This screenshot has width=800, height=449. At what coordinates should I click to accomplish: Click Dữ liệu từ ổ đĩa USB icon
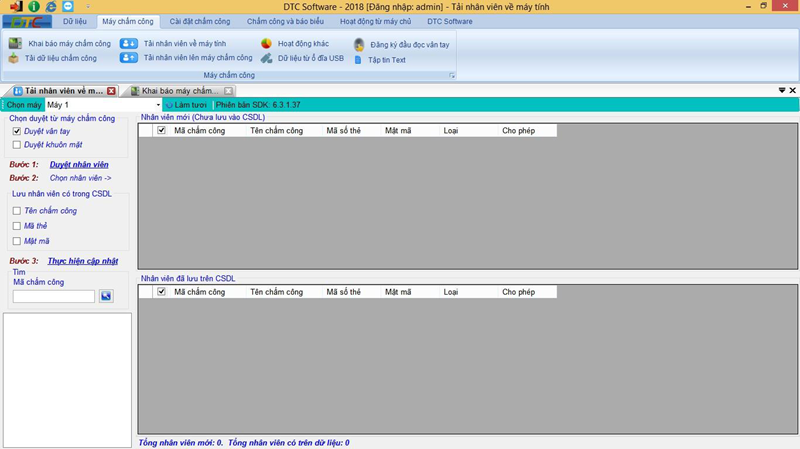click(267, 58)
